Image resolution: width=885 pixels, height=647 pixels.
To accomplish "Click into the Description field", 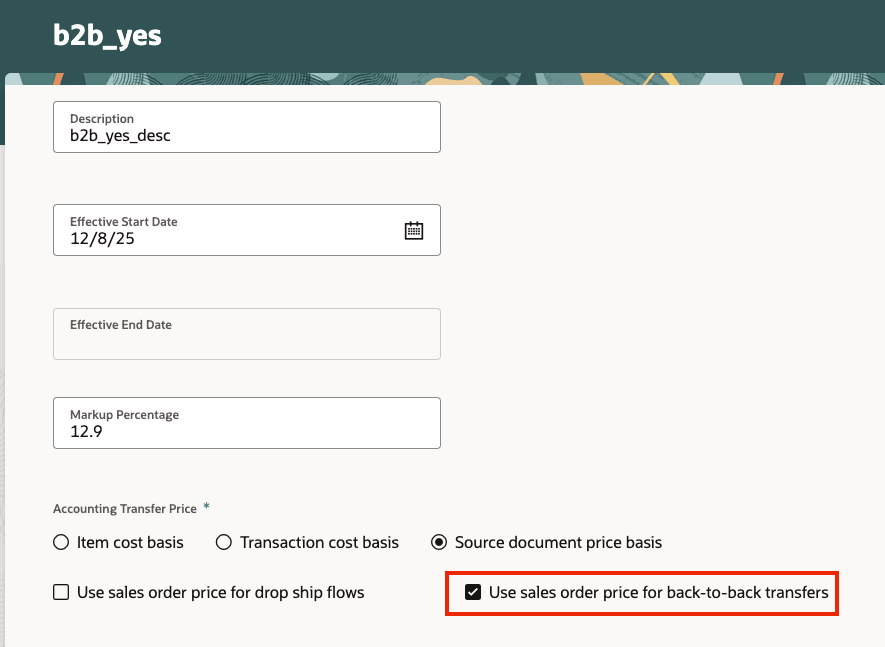I will point(246,133).
